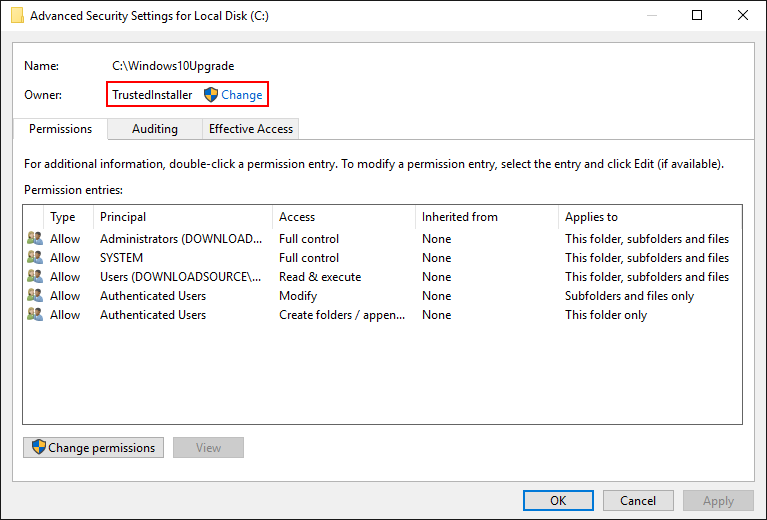This screenshot has height=520, width=767.
Task: Click user group icon of Administrators entry
Action: click(x=35, y=239)
